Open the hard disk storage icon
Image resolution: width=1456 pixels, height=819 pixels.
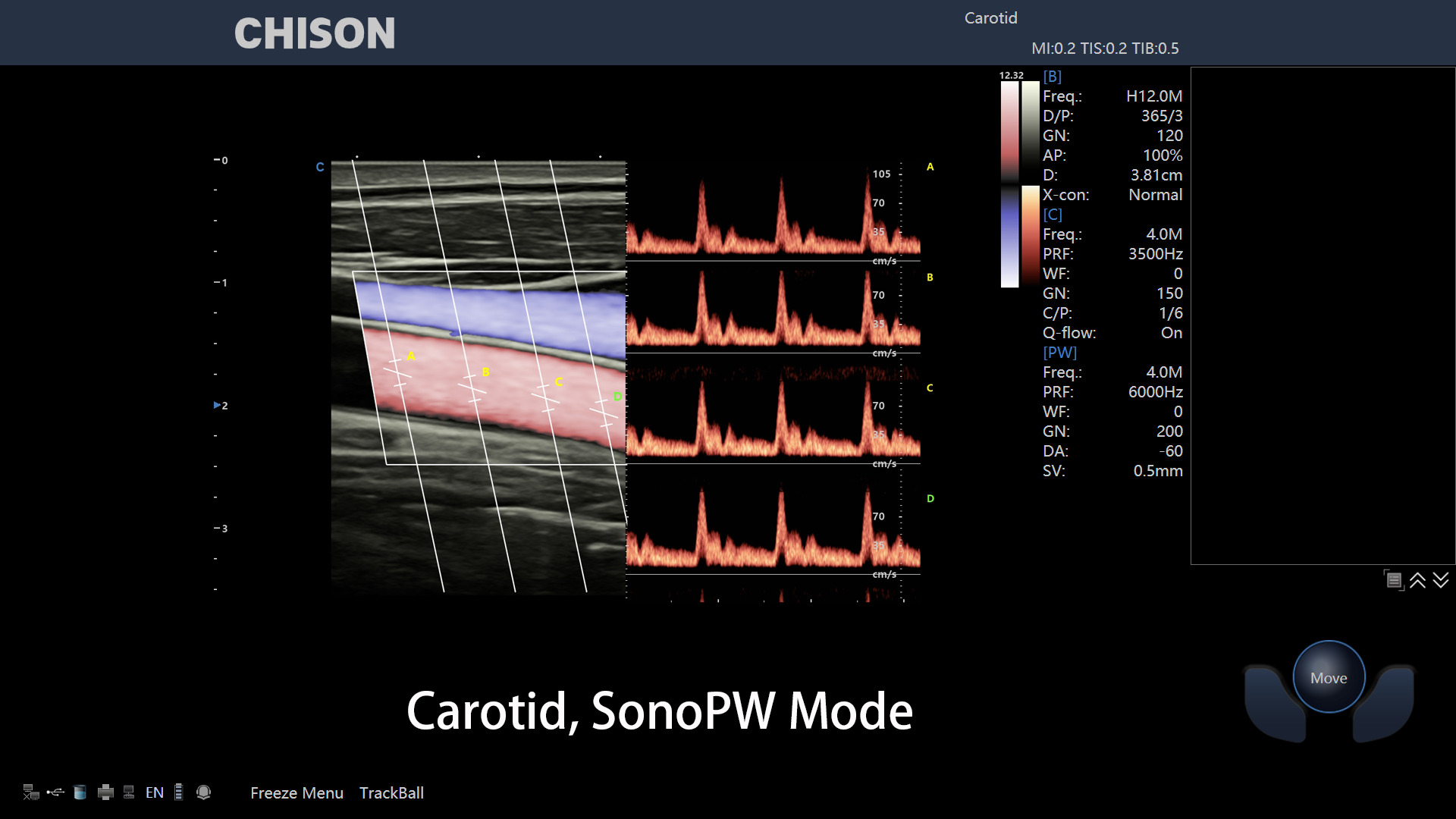(x=80, y=792)
